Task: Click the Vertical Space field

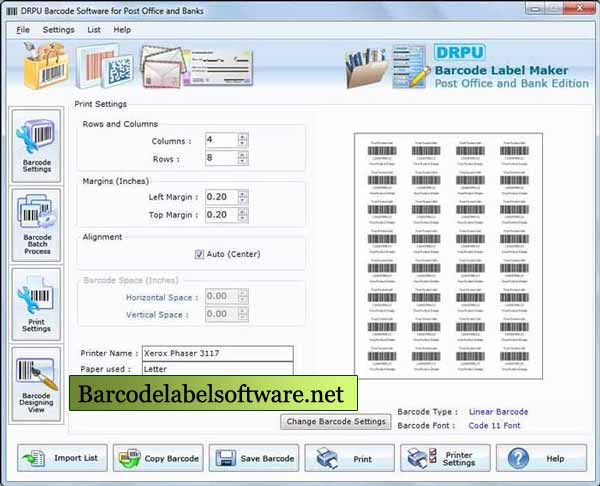Action: click(222, 314)
